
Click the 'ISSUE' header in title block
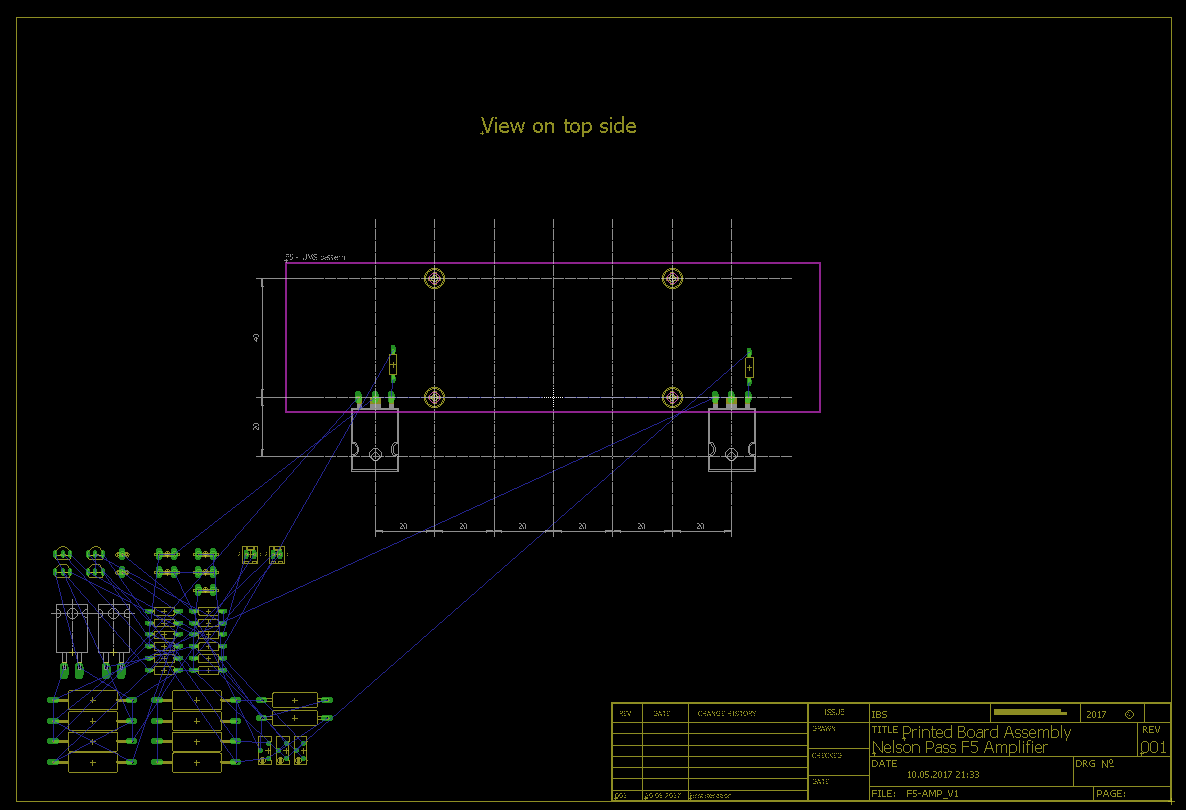point(834,712)
